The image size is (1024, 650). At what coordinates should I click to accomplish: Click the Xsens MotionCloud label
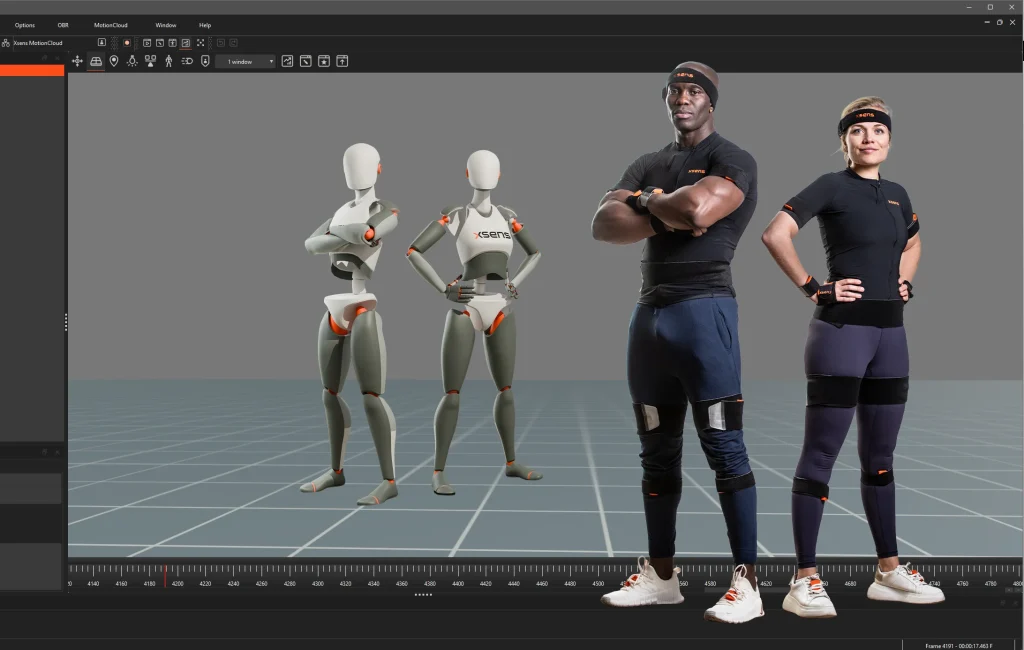(x=38, y=43)
